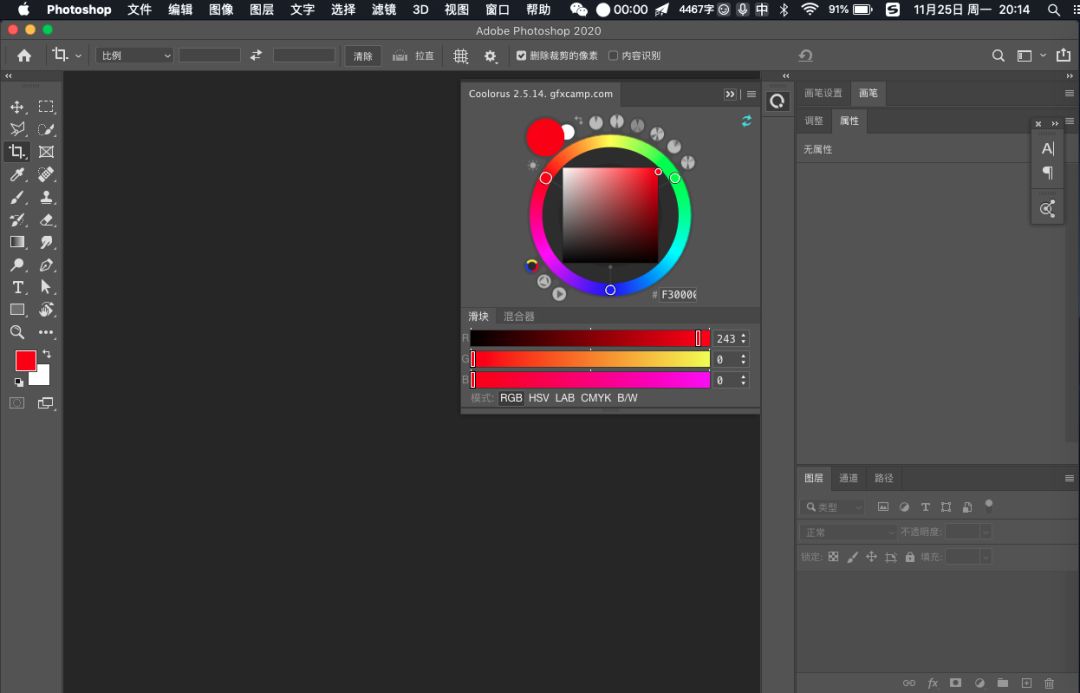Open the 窗口 menu

[x=497, y=10]
